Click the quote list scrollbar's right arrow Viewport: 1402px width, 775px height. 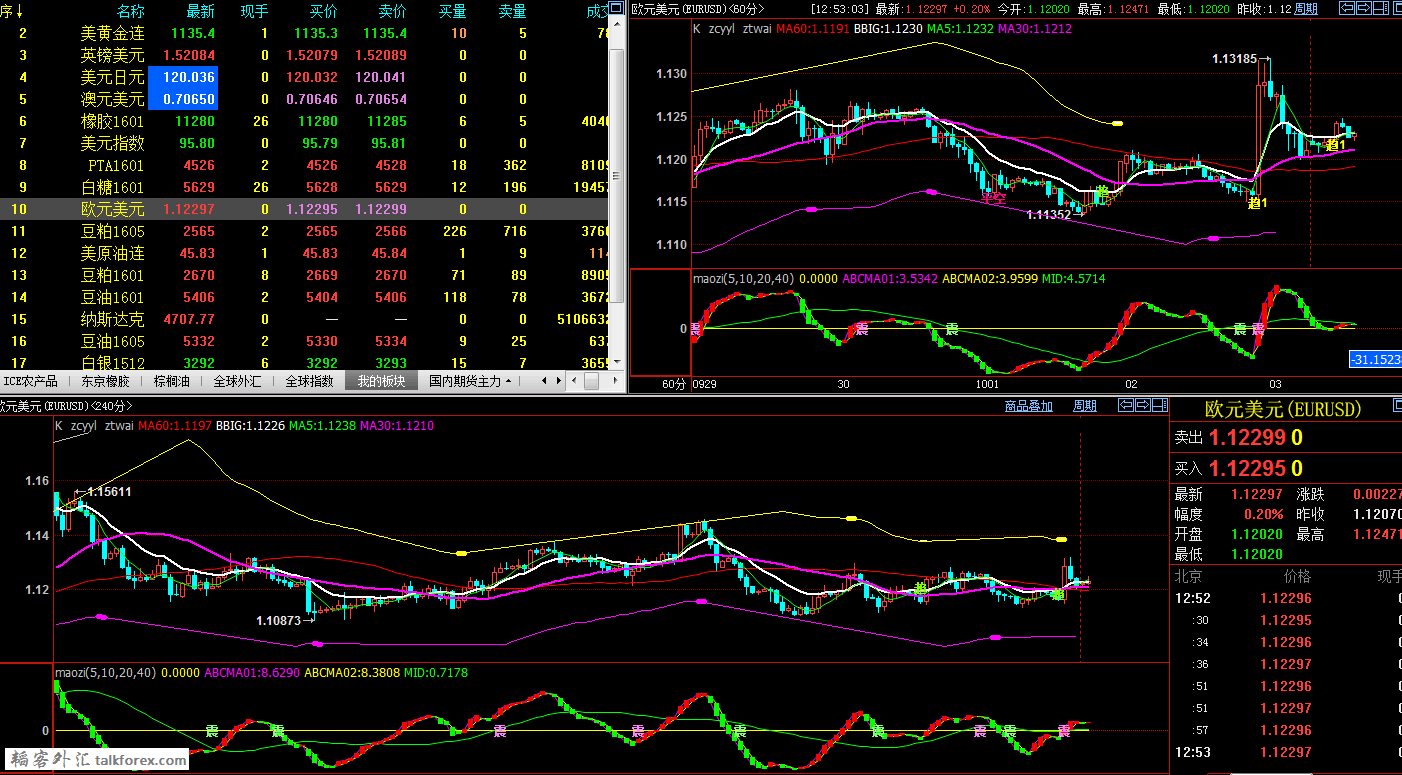[615, 381]
